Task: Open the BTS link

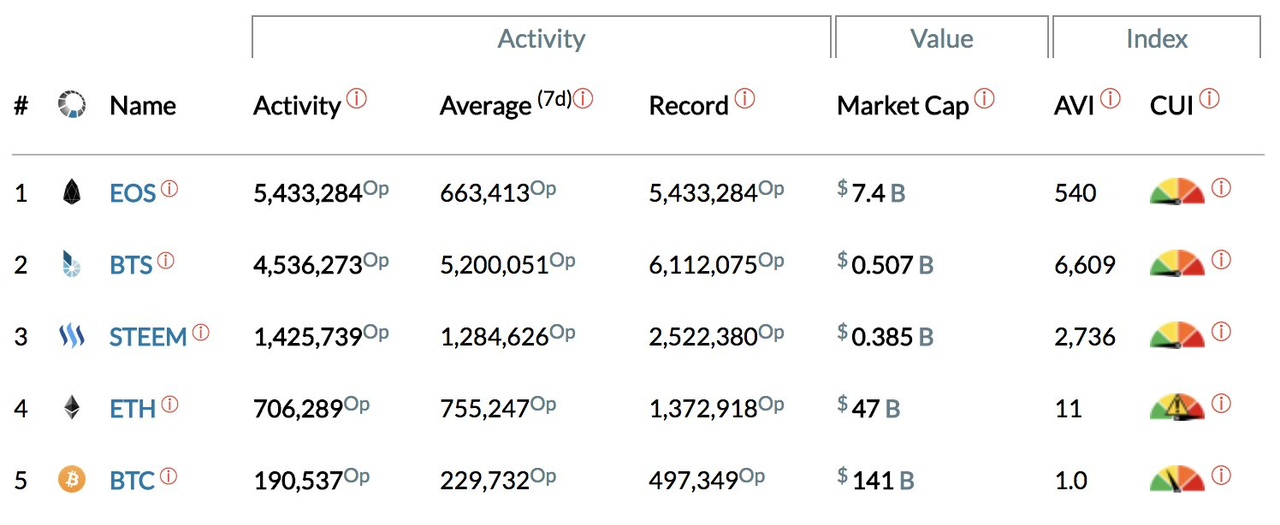Action: pos(131,265)
